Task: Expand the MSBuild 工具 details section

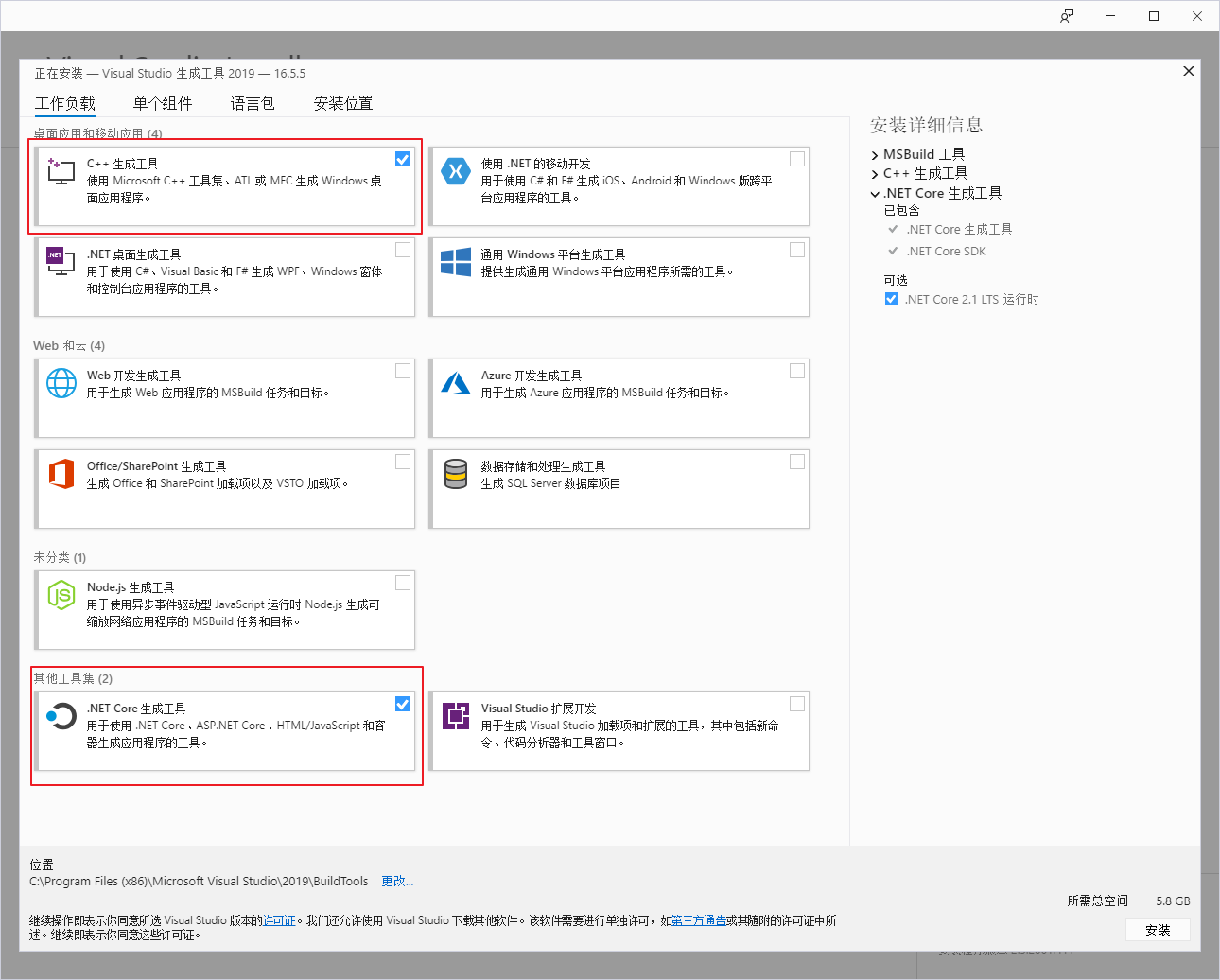Action: point(874,154)
